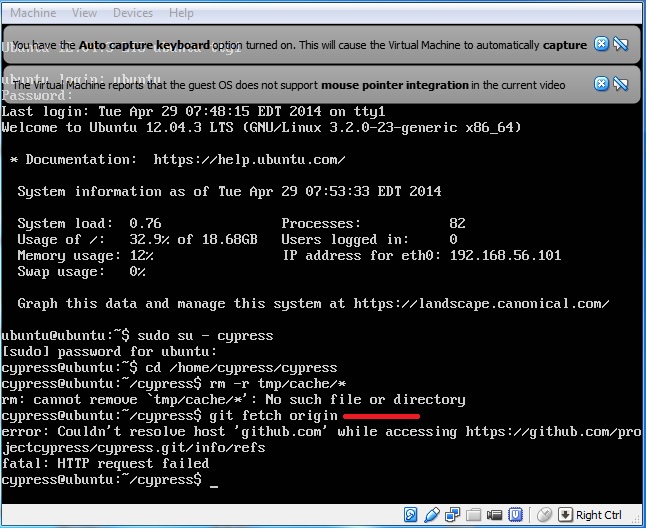Open the Help menu

pyautogui.click(x=181, y=13)
